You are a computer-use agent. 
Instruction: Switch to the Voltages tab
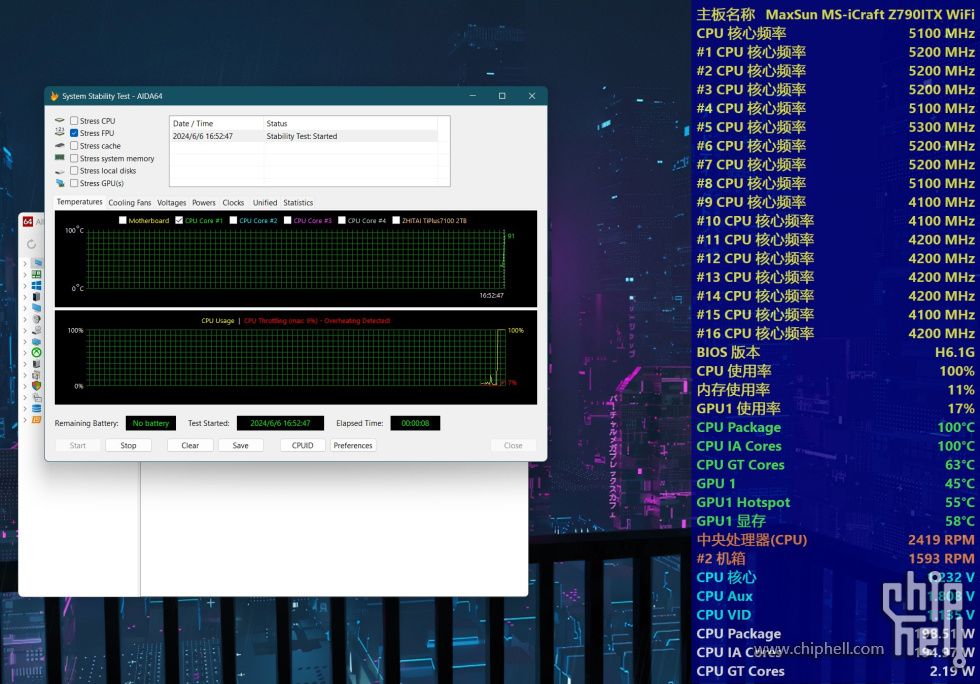[171, 203]
